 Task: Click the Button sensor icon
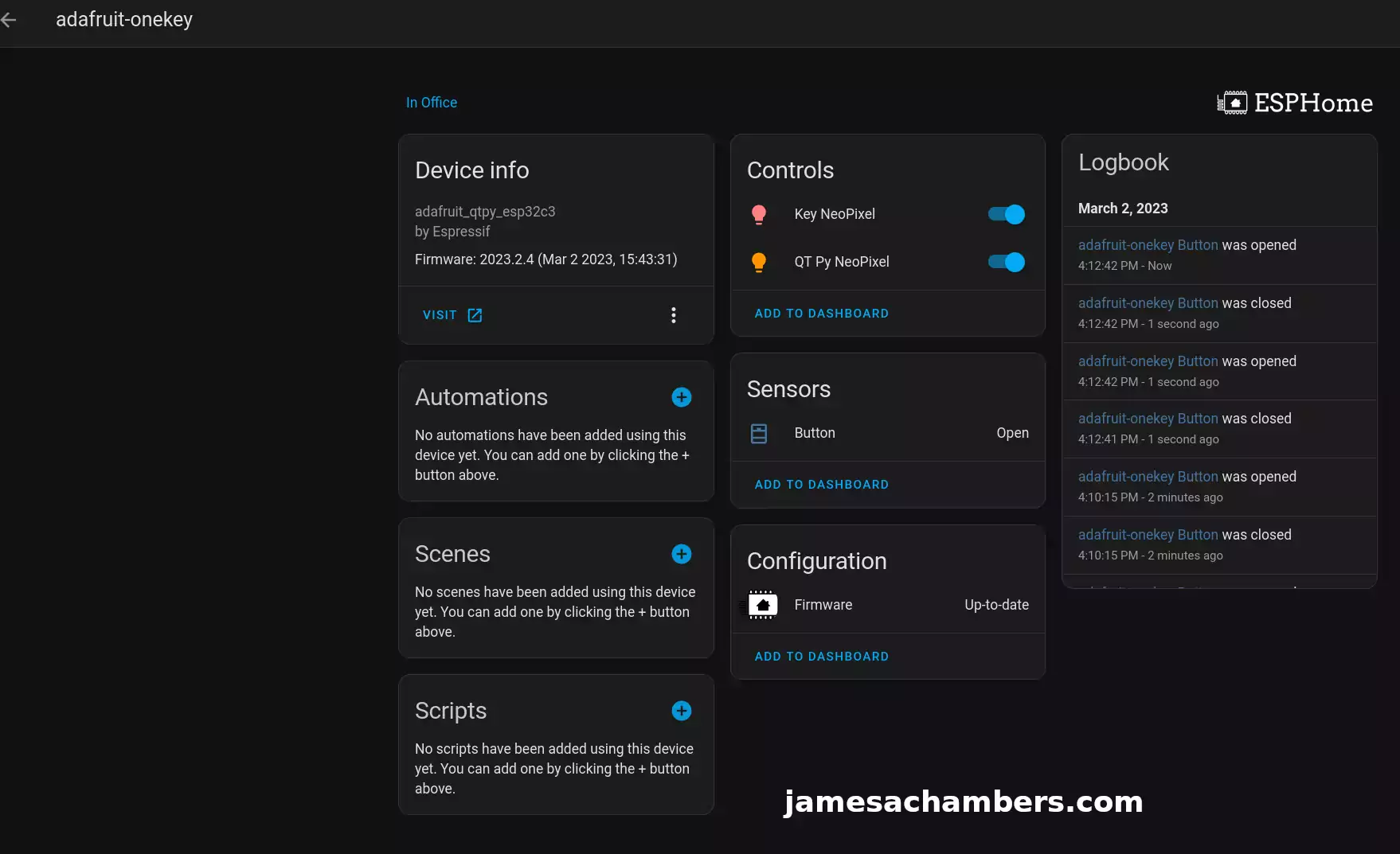(759, 433)
